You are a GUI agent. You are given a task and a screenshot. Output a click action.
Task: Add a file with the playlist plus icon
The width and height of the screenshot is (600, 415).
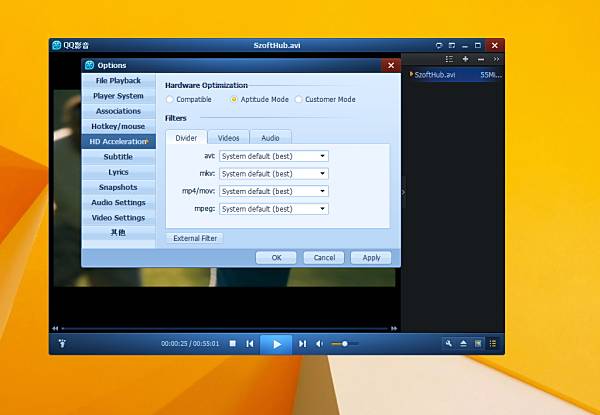(x=465, y=59)
